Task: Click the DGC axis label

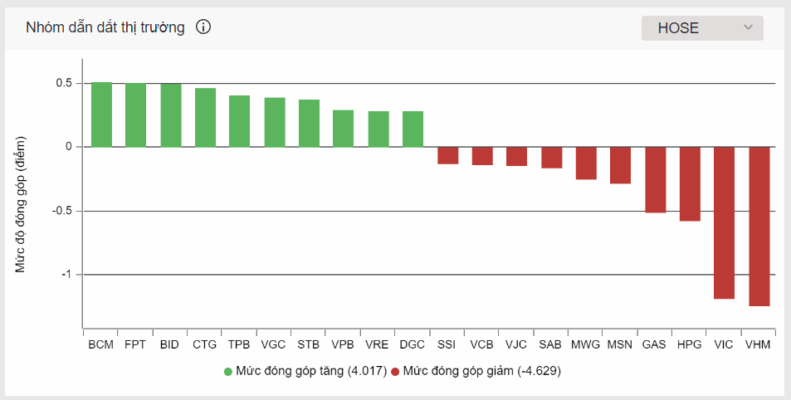Action: click(413, 345)
